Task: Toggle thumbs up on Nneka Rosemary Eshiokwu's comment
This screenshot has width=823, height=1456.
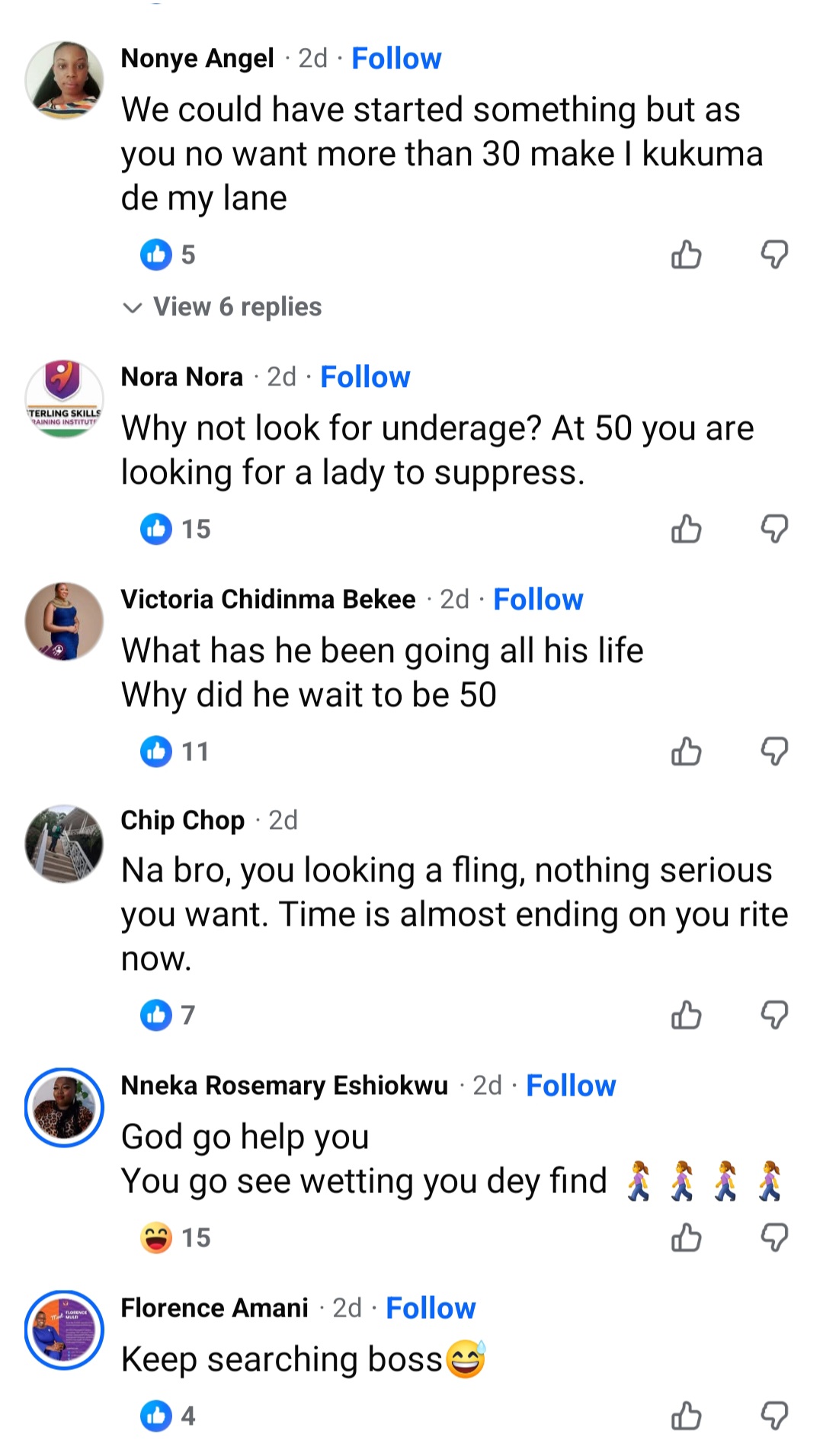Action: pos(685,1237)
